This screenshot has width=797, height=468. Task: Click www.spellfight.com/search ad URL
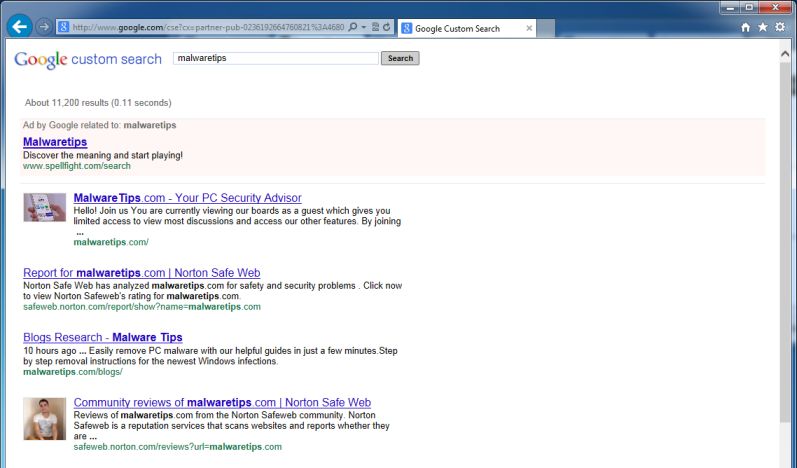(x=77, y=166)
